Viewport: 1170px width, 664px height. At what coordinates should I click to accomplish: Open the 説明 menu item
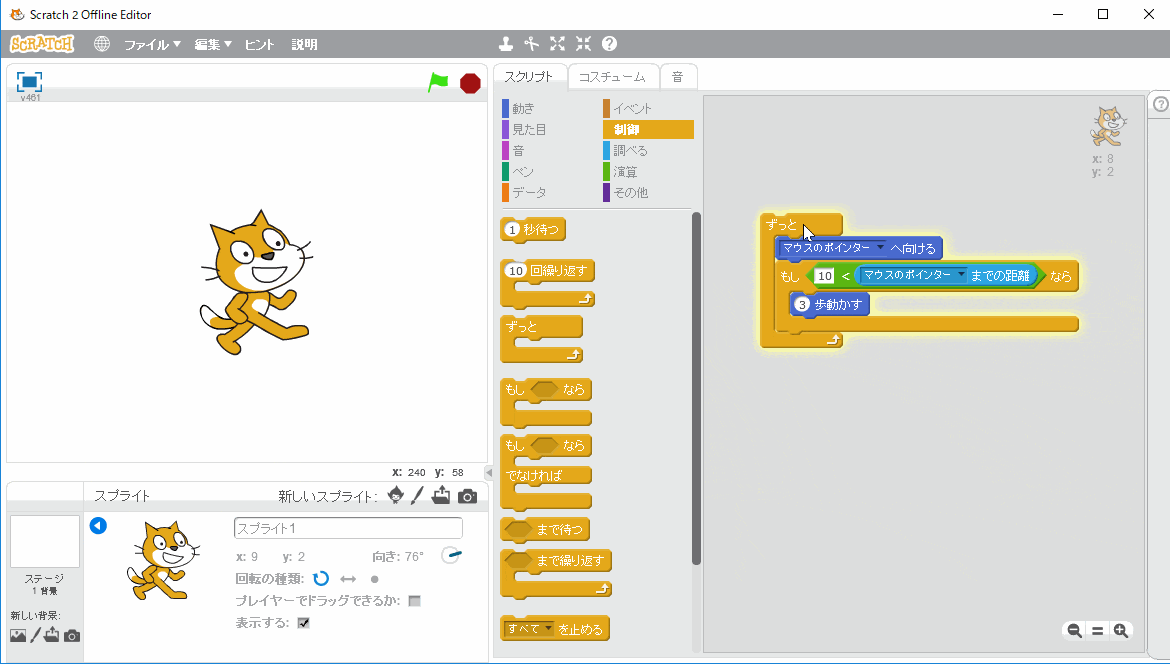(304, 45)
